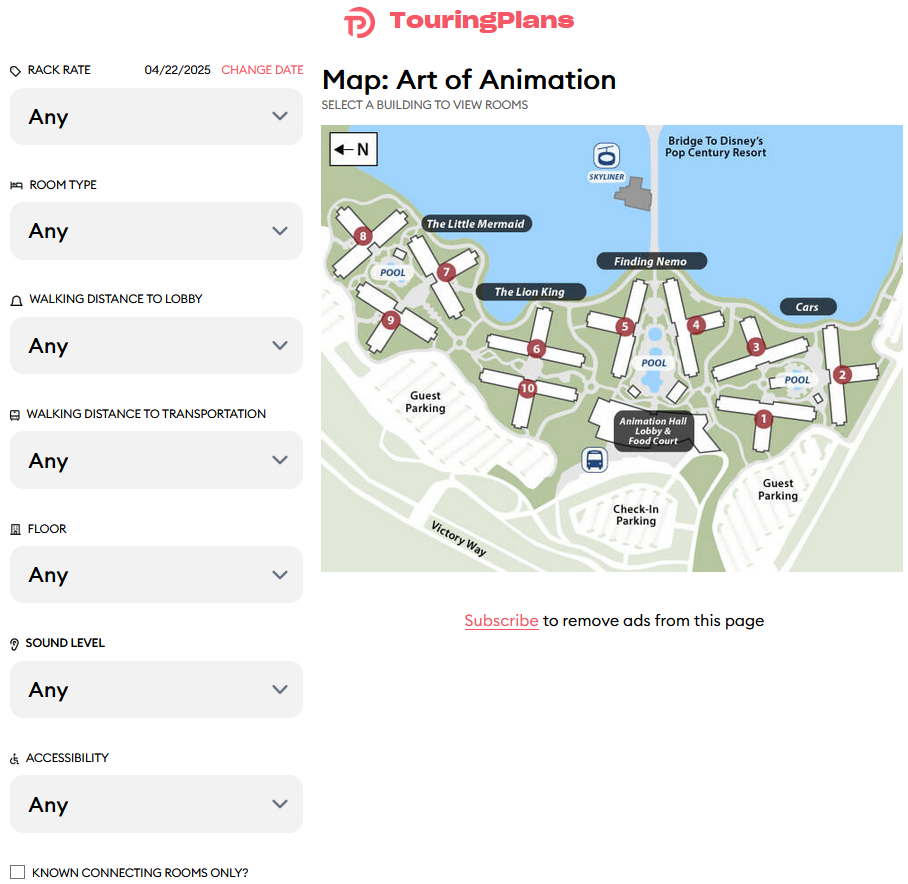Viewport: 908px width, 884px height.
Task: Click The Lion King label on map
Action: coord(530,292)
